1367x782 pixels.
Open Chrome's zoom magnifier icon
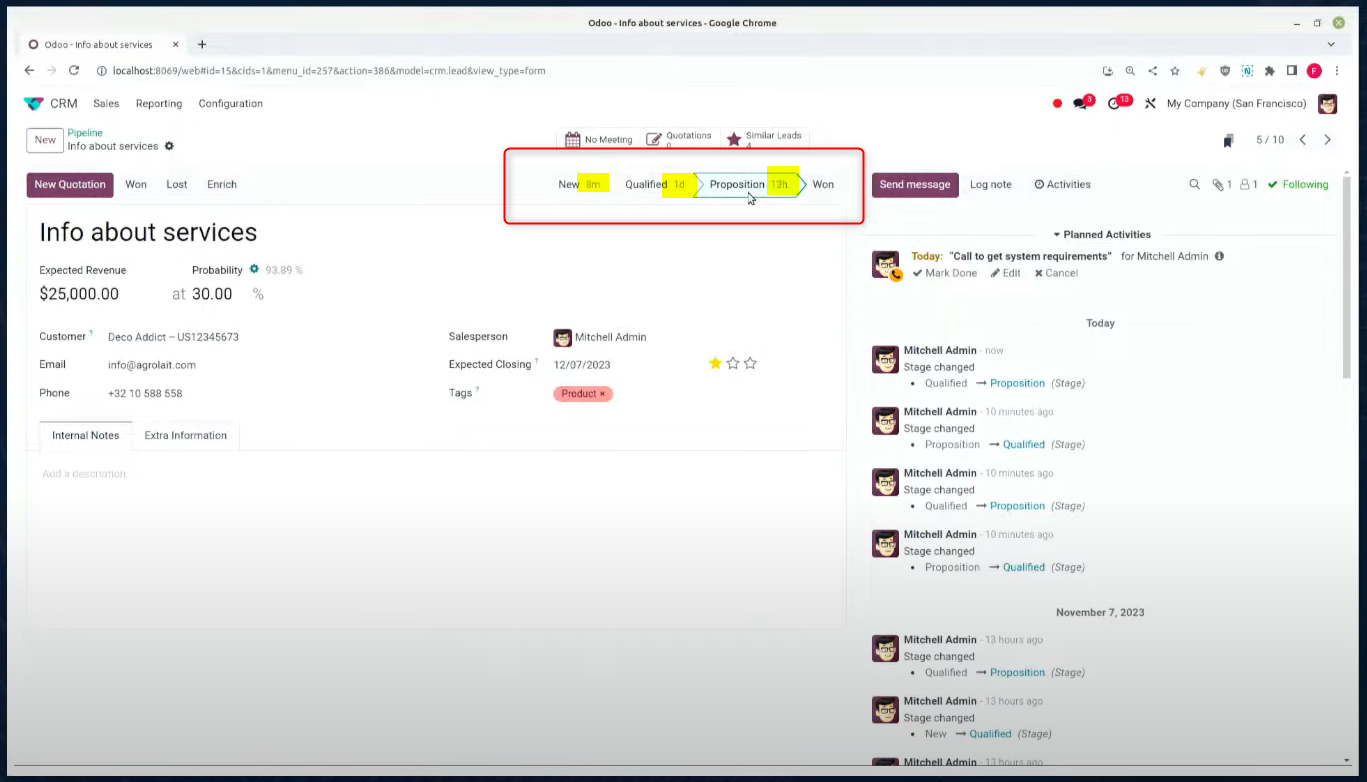pos(1130,71)
